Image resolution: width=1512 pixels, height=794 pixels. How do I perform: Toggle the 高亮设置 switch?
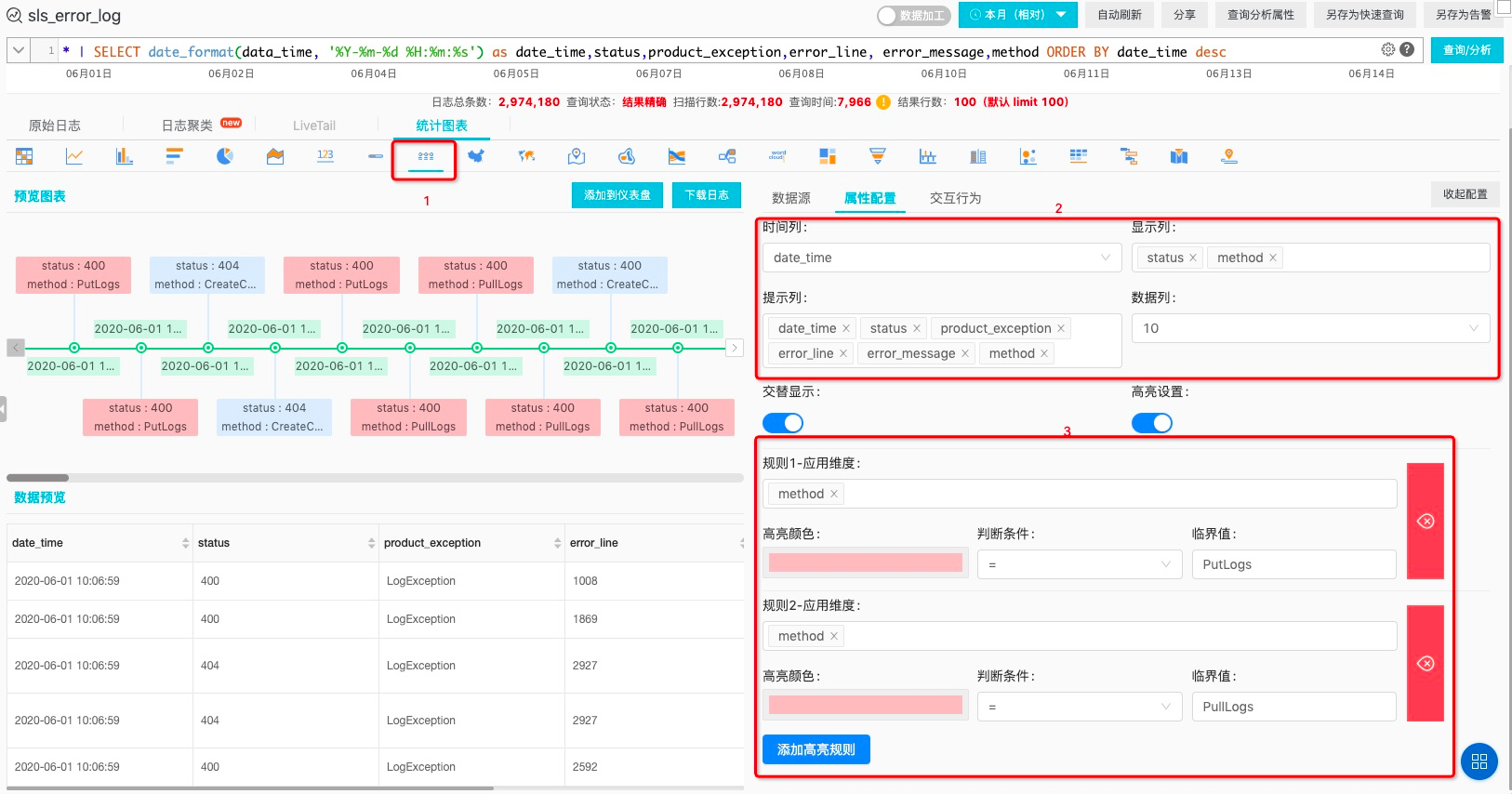pos(1152,423)
